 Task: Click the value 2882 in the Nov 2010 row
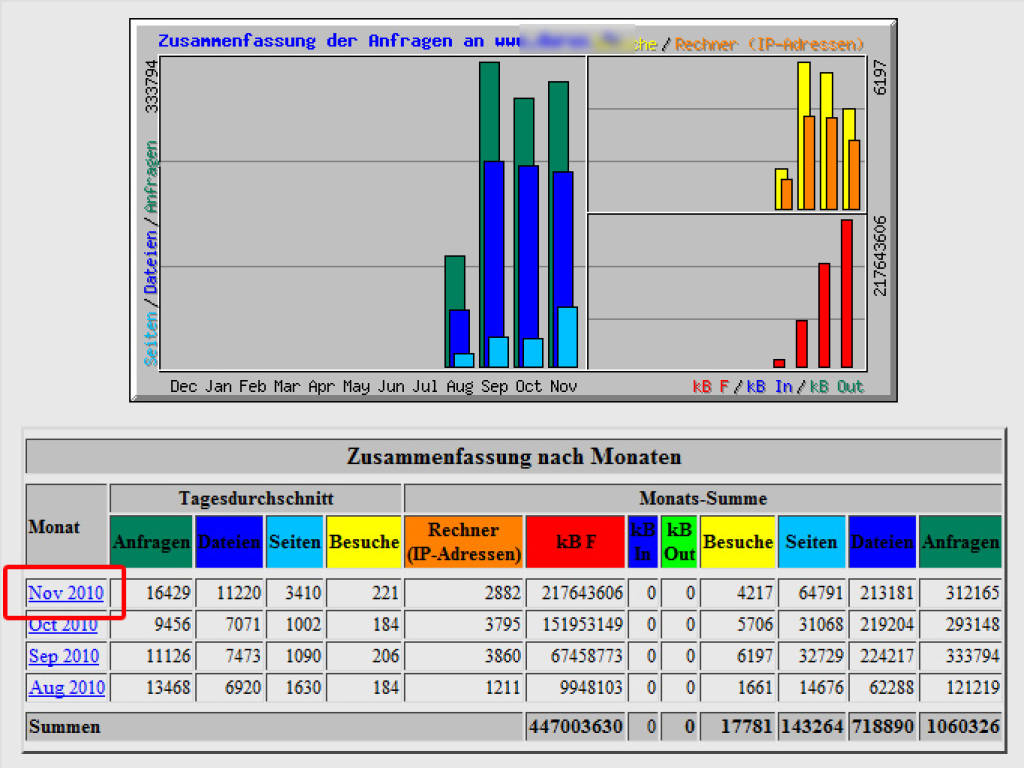[x=502, y=593]
